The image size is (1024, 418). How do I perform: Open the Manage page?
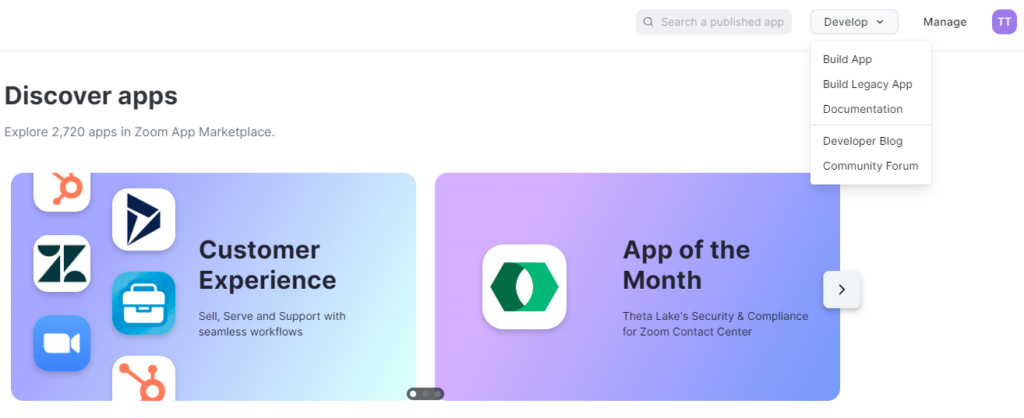944,22
